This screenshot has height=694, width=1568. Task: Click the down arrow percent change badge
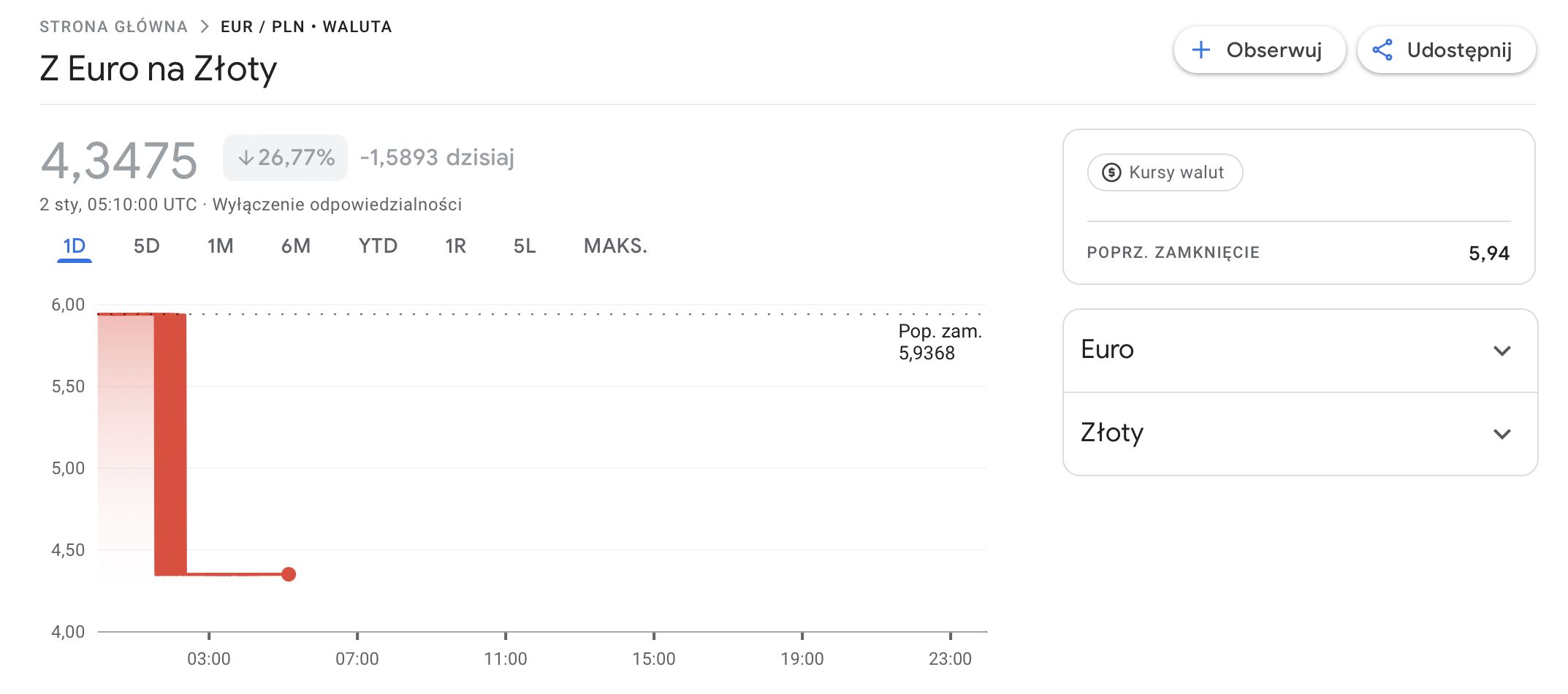[285, 157]
